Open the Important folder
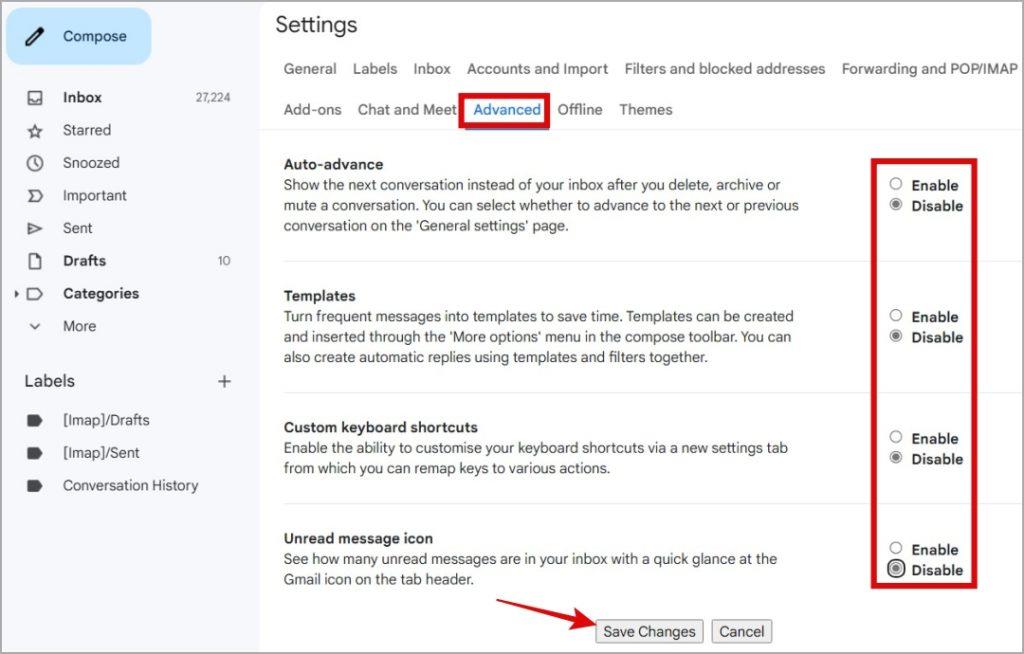The width and height of the screenshot is (1024, 654). (95, 195)
